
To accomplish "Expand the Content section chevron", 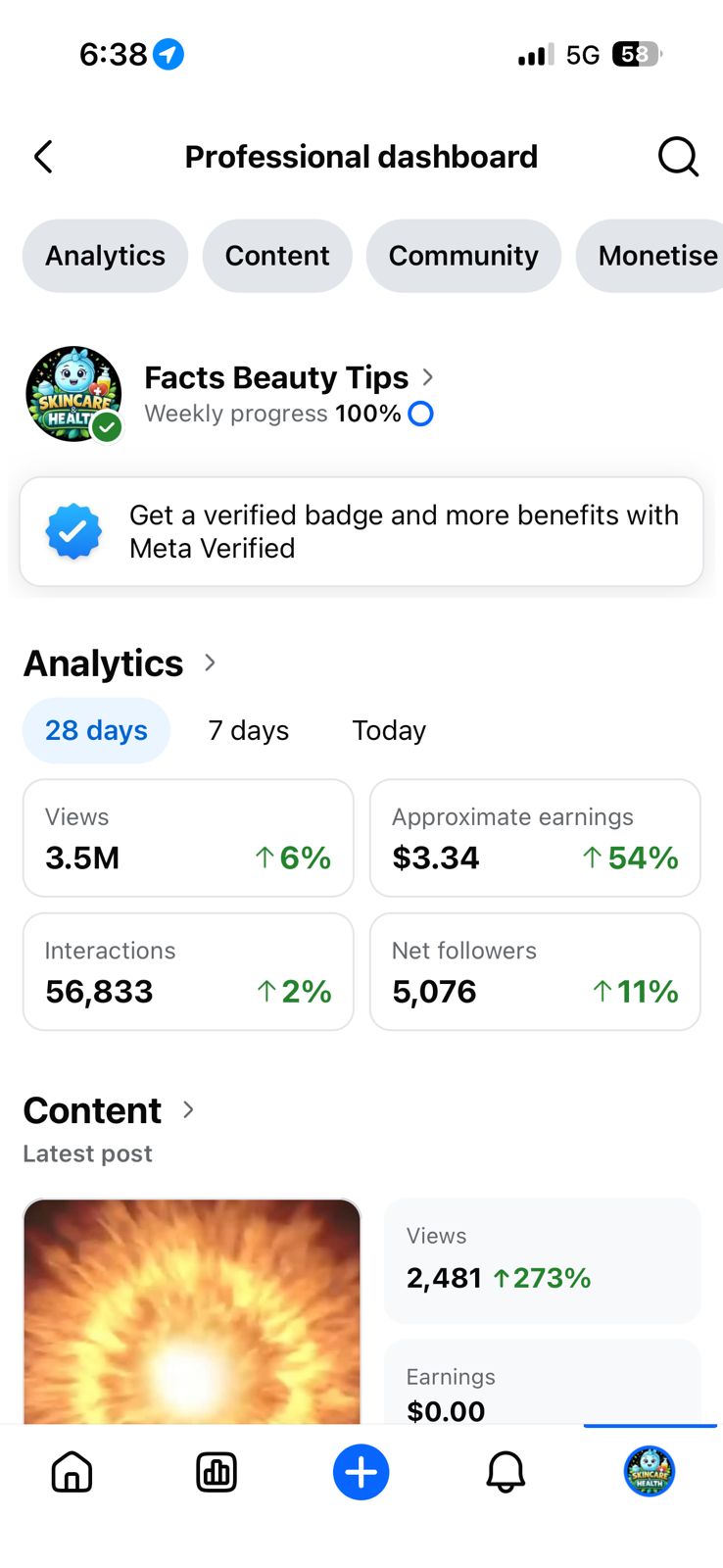I will [x=188, y=1109].
